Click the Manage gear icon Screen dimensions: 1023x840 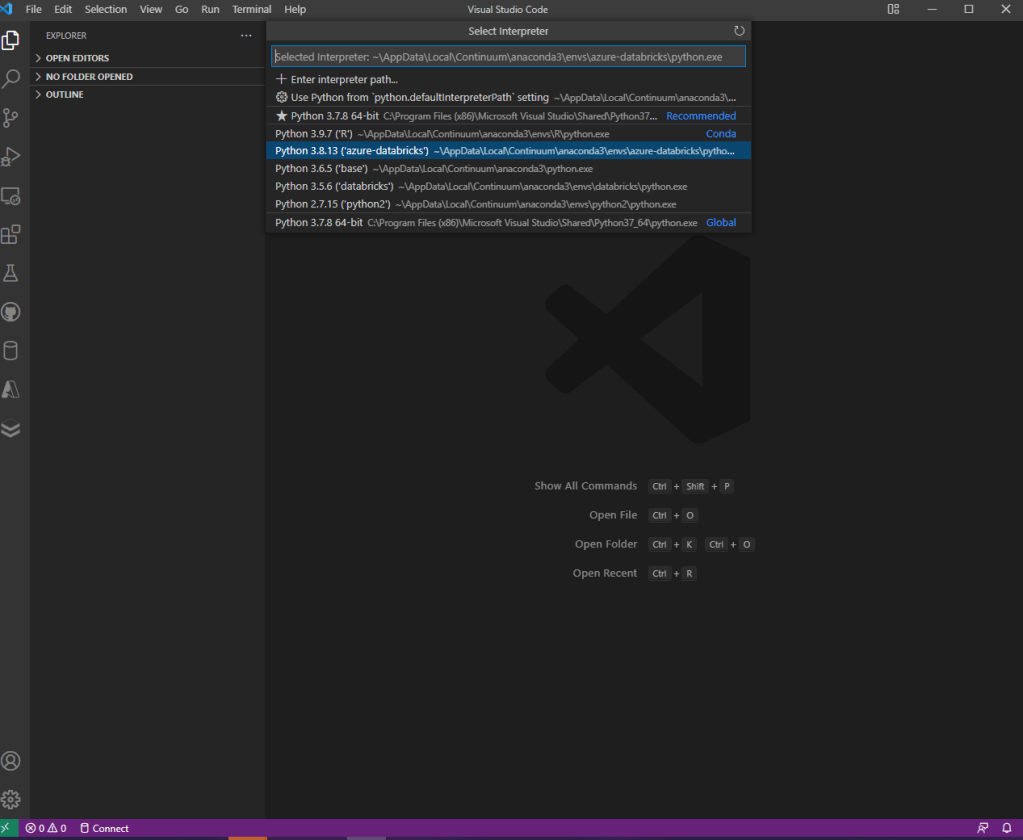(11, 800)
